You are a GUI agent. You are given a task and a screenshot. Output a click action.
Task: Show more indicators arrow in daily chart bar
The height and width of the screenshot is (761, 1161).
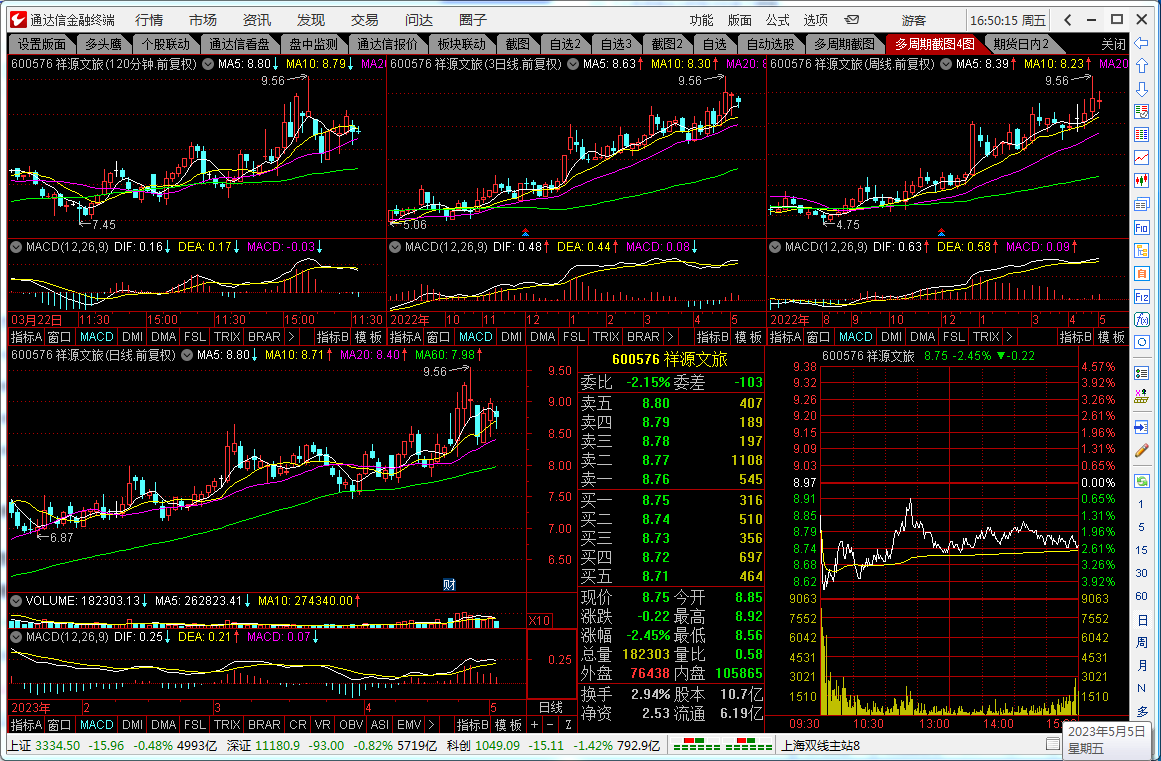click(x=431, y=725)
